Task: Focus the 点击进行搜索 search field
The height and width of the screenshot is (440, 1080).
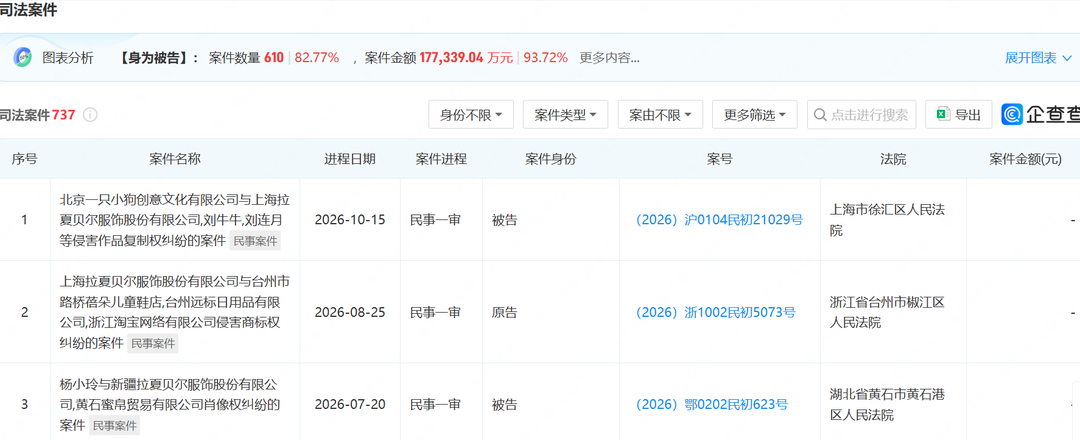Action: point(862,115)
